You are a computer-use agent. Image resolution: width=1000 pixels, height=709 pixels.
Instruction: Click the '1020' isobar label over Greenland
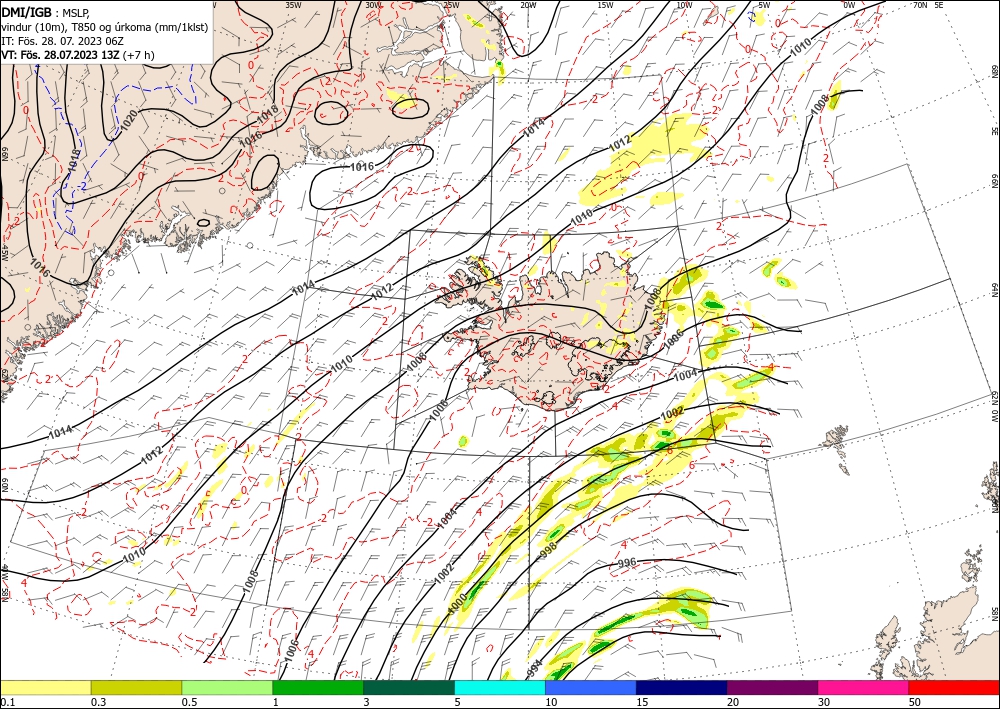[x=129, y=119]
